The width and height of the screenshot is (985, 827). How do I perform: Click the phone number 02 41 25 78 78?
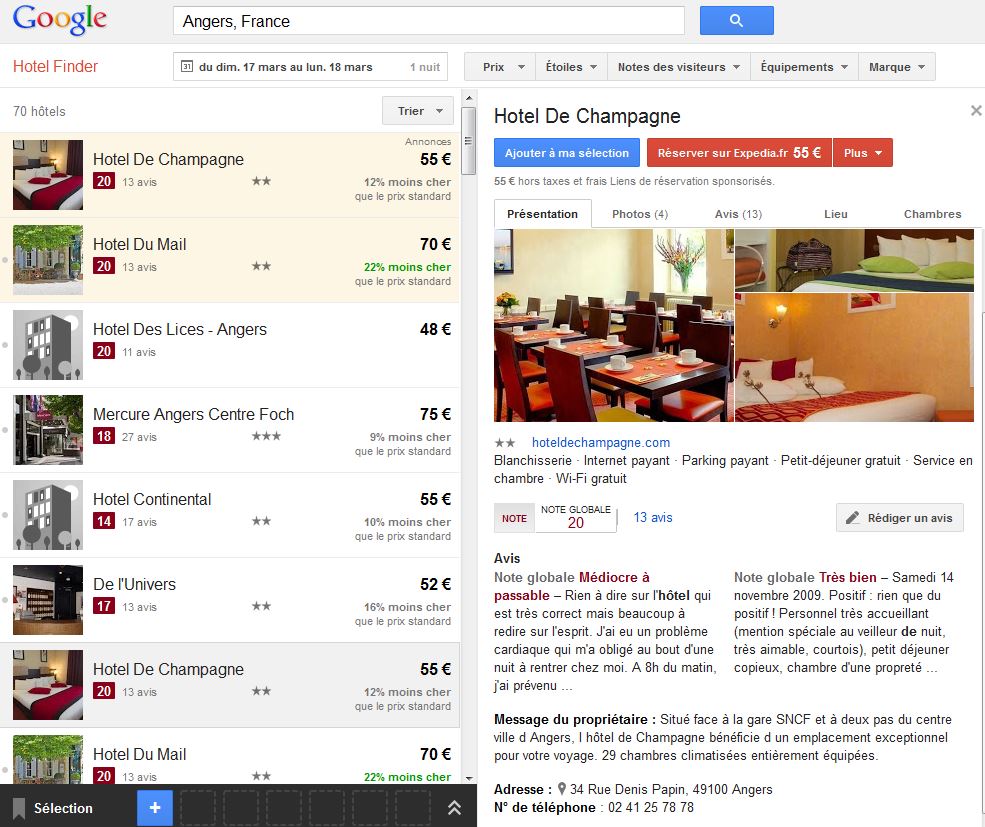click(x=651, y=808)
